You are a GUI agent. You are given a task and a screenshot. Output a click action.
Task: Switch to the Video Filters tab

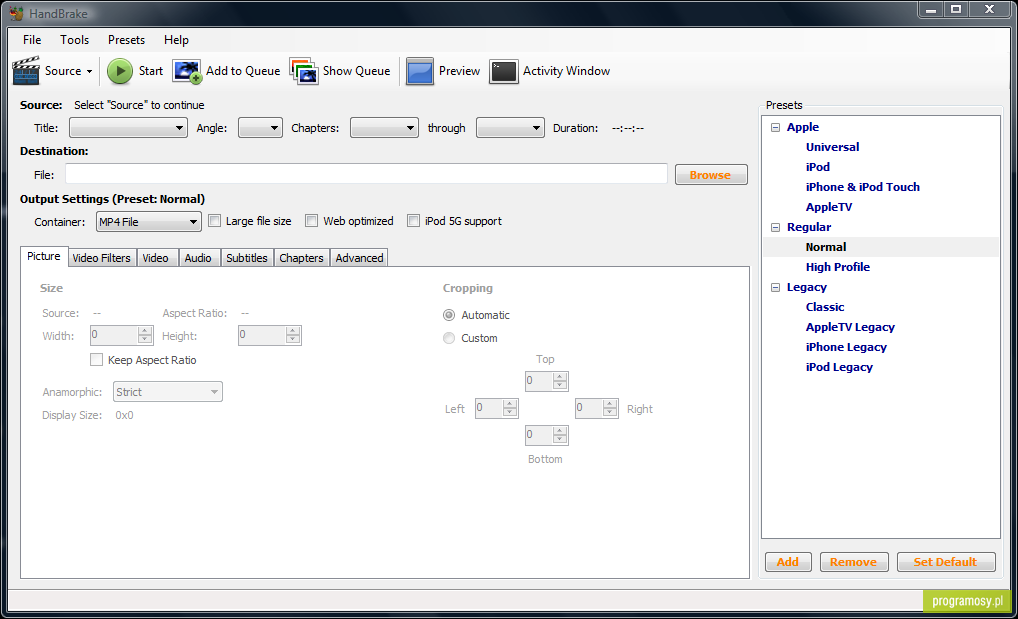tap(101, 258)
